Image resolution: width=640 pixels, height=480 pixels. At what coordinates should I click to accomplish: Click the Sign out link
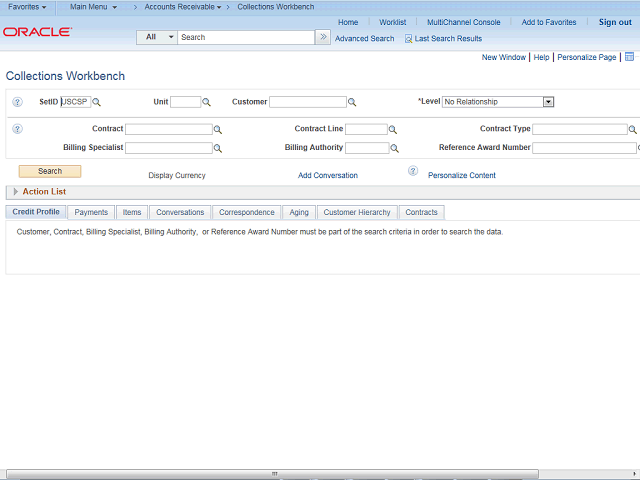coord(615,22)
